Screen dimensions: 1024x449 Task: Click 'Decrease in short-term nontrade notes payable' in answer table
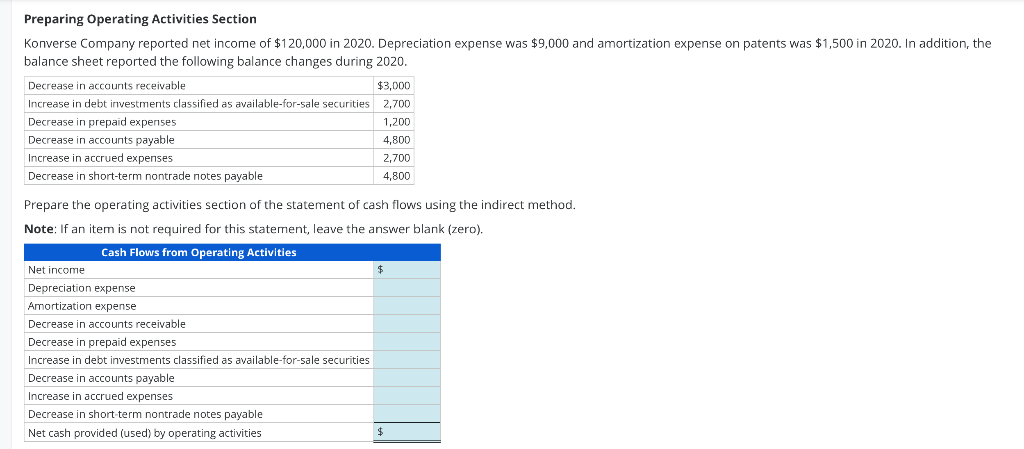(x=145, y=414)
